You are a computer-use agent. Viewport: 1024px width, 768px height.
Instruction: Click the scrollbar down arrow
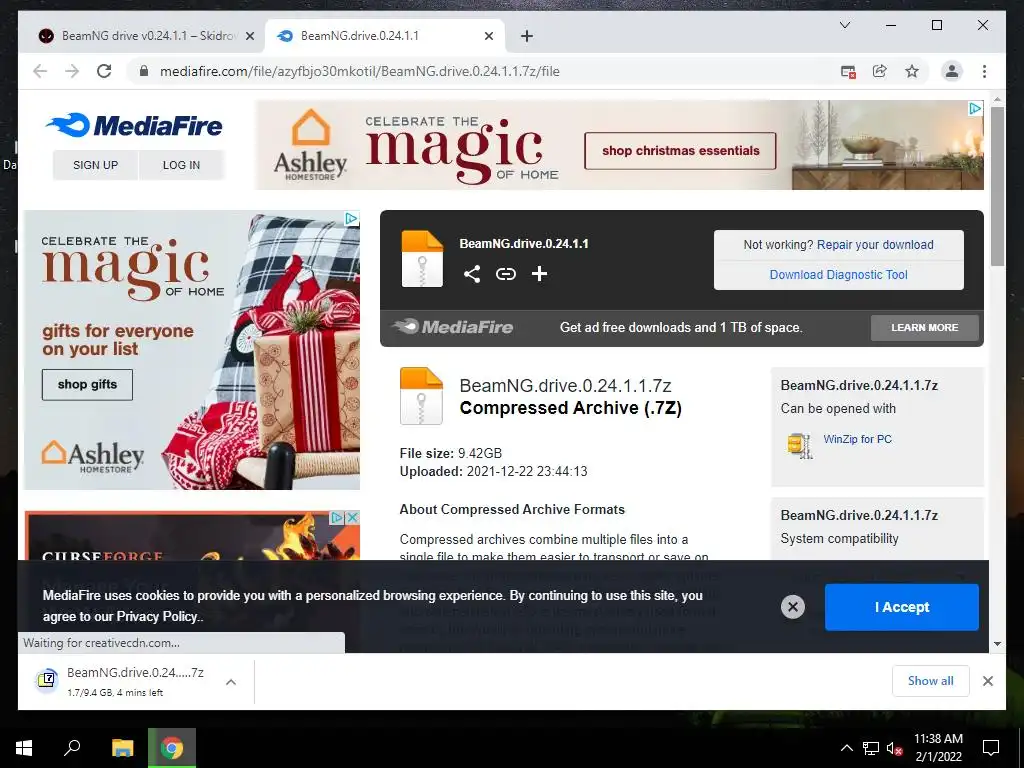tap(997, 644)
